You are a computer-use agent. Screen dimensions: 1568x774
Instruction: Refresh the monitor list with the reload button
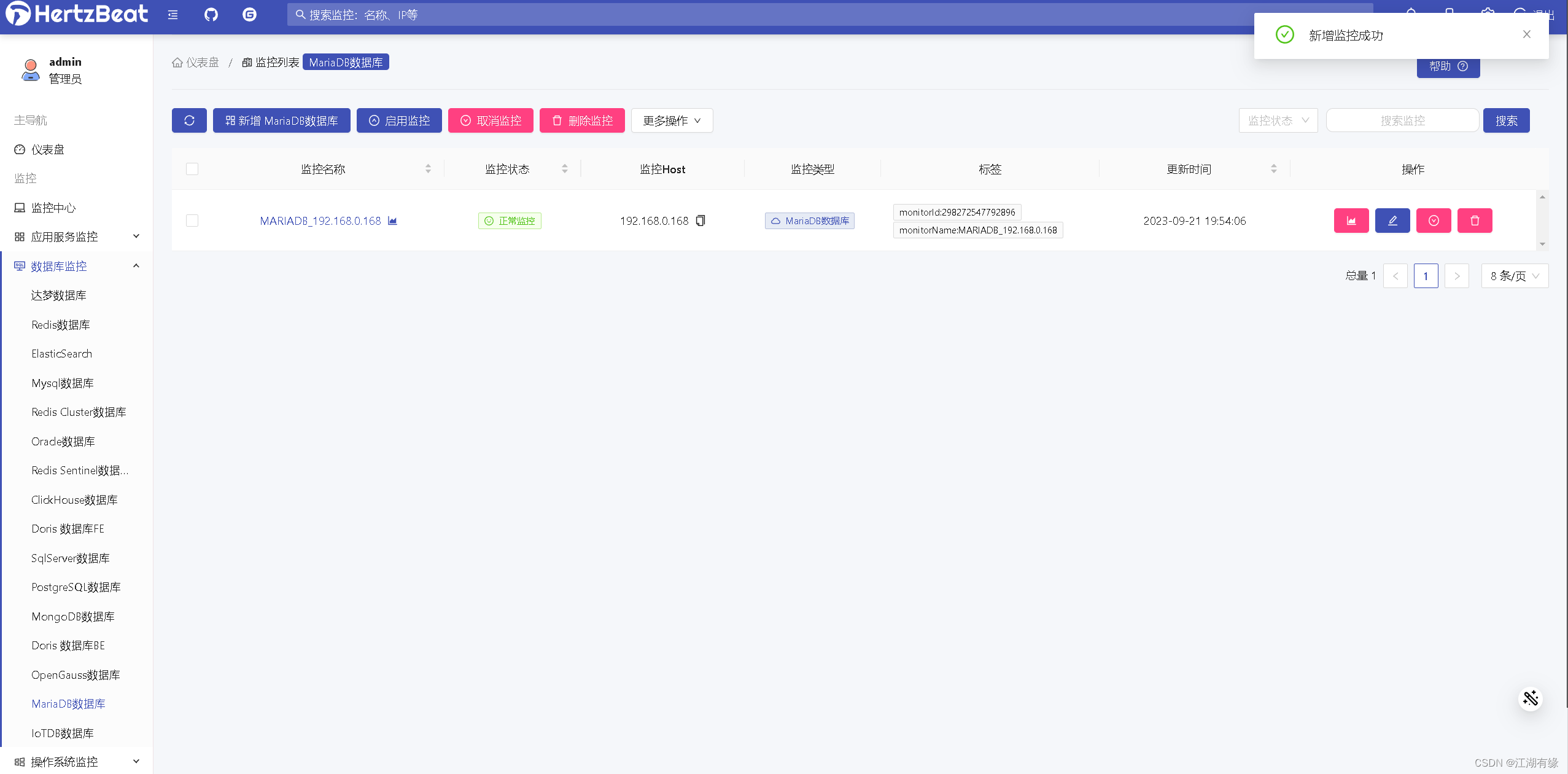point(189,120)
